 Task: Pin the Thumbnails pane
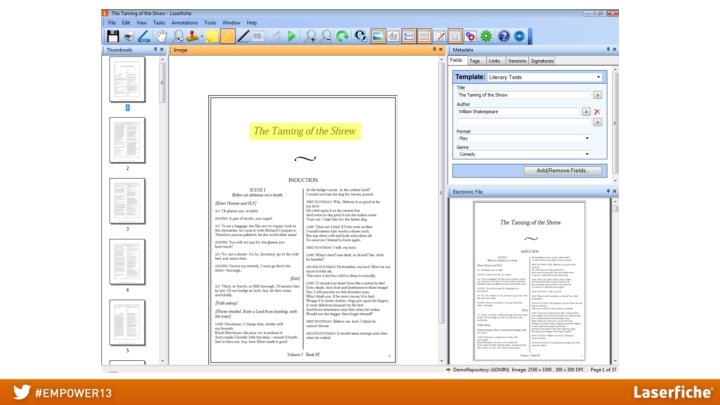pos(155,50)
